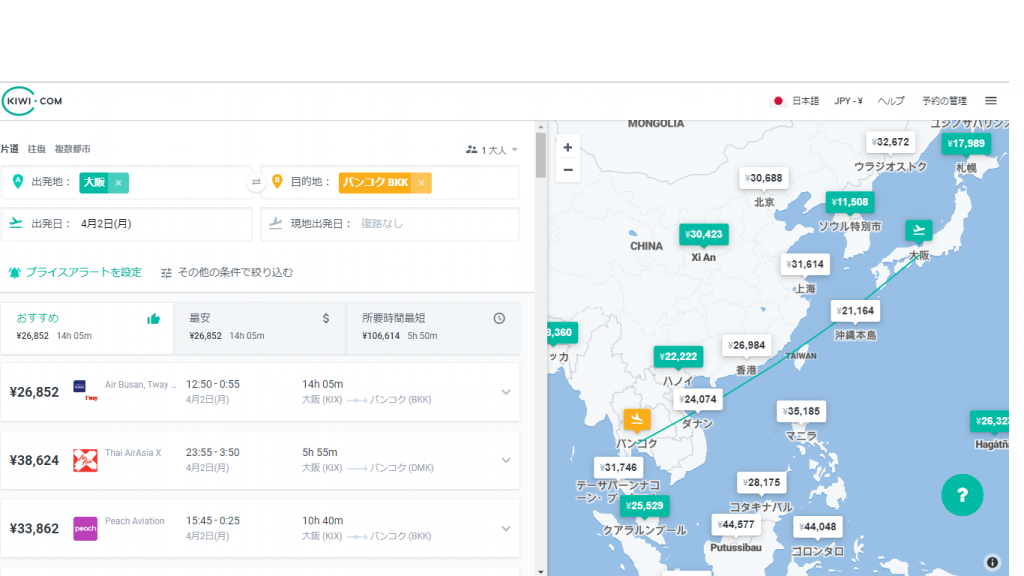Expand the ¥33,862 Peach Aviation flight
Image resolution: width=1024 pixels, height=576 pixels.
click(505, 528)
